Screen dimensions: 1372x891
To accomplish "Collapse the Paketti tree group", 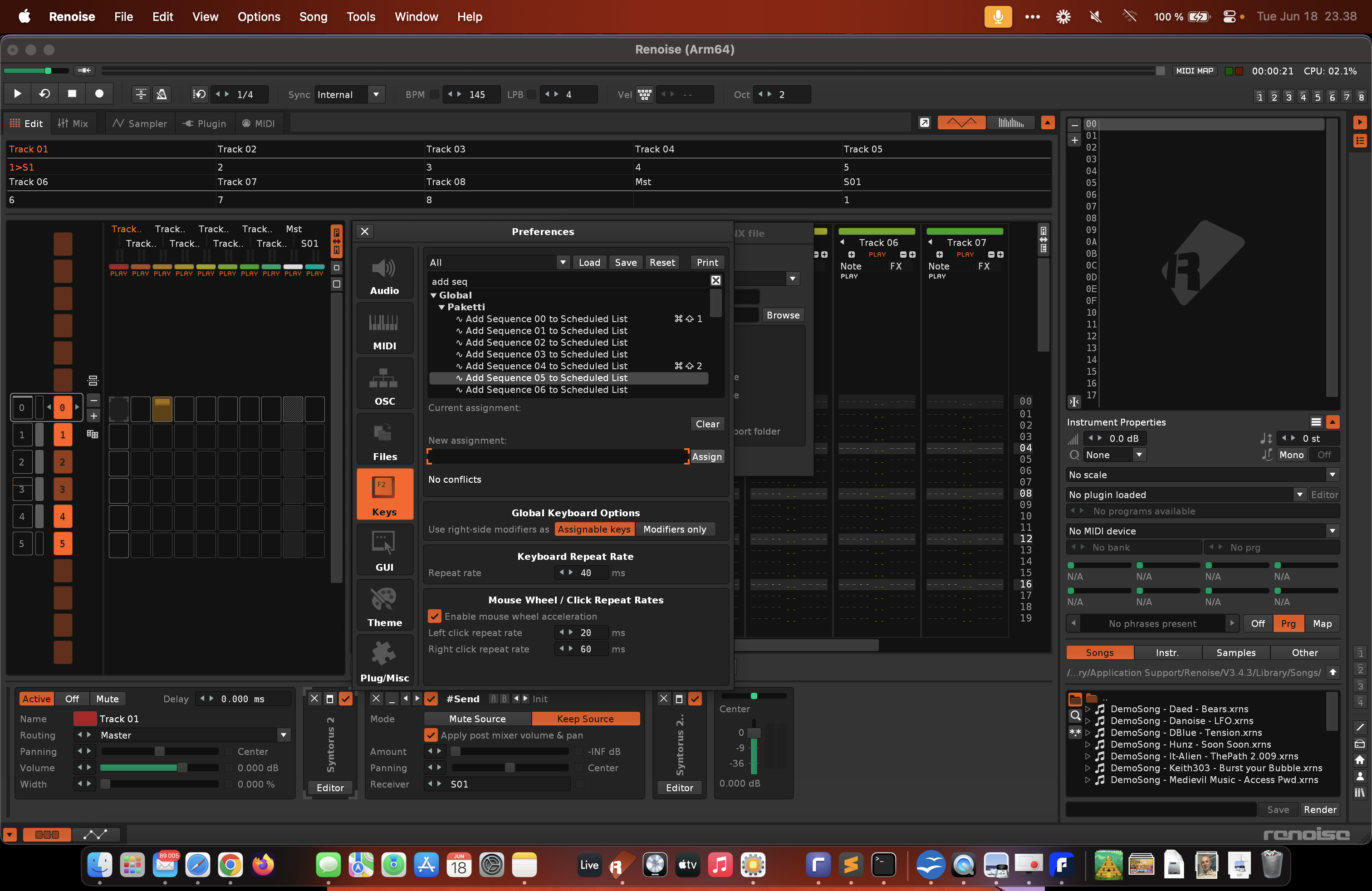I will pos(441,307).
